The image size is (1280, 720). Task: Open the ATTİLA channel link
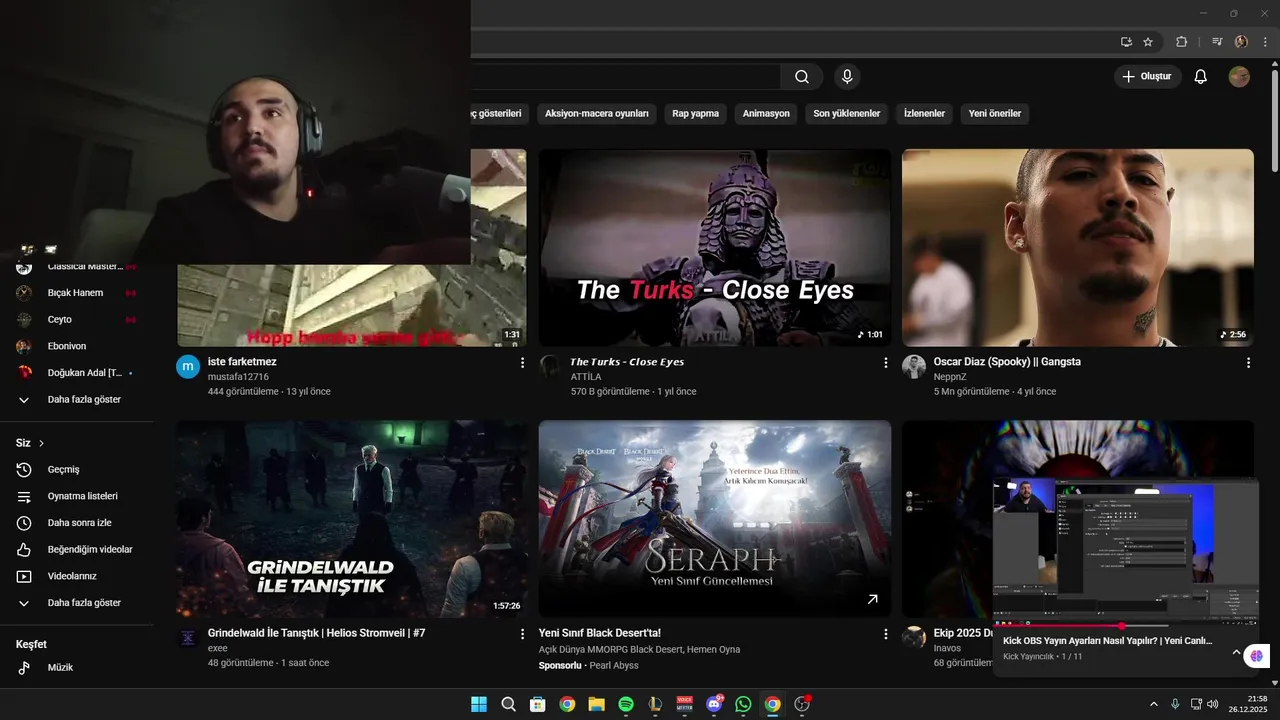(x=586, y=377)
